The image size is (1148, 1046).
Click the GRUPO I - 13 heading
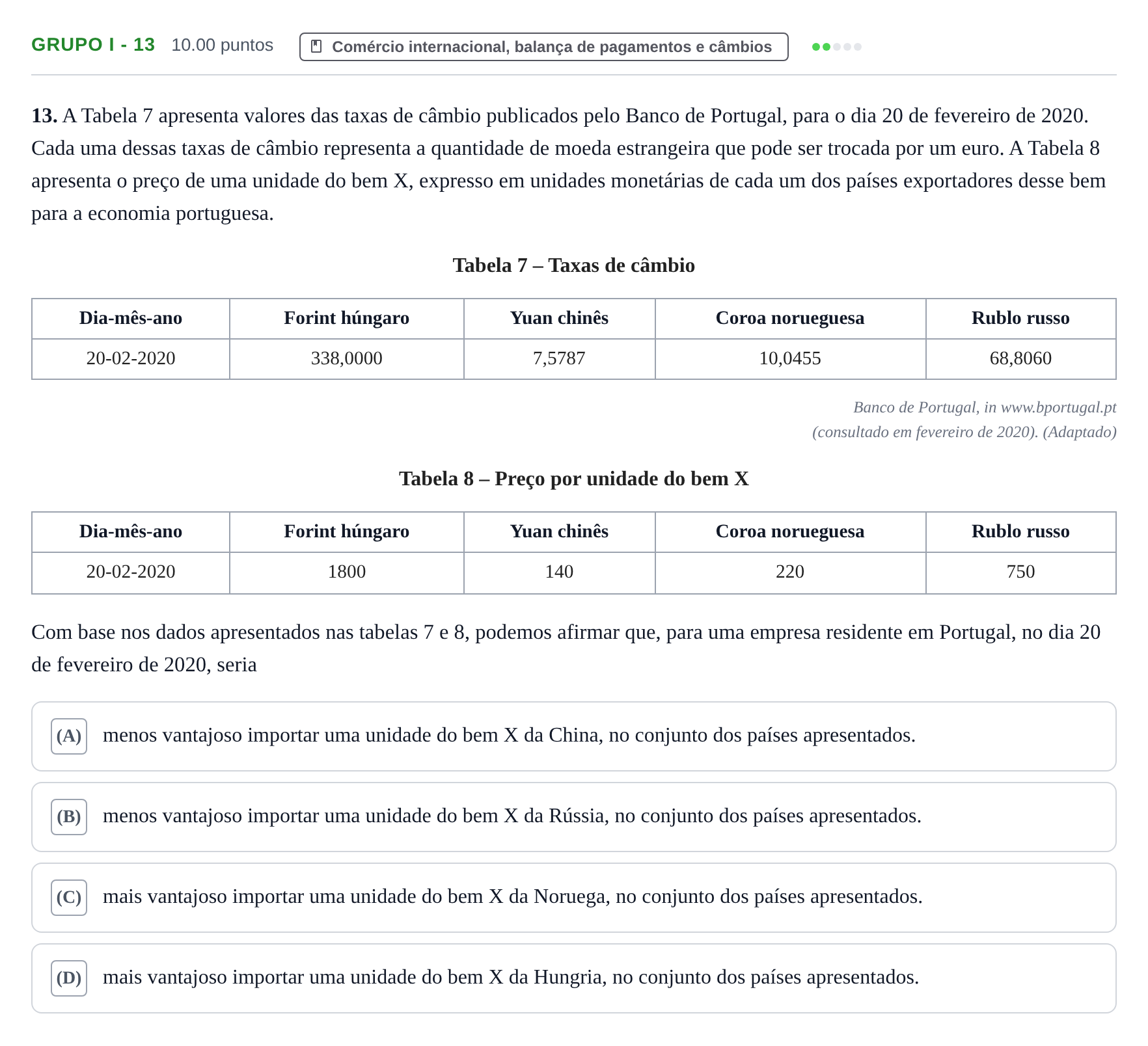[x=93, y=45]
